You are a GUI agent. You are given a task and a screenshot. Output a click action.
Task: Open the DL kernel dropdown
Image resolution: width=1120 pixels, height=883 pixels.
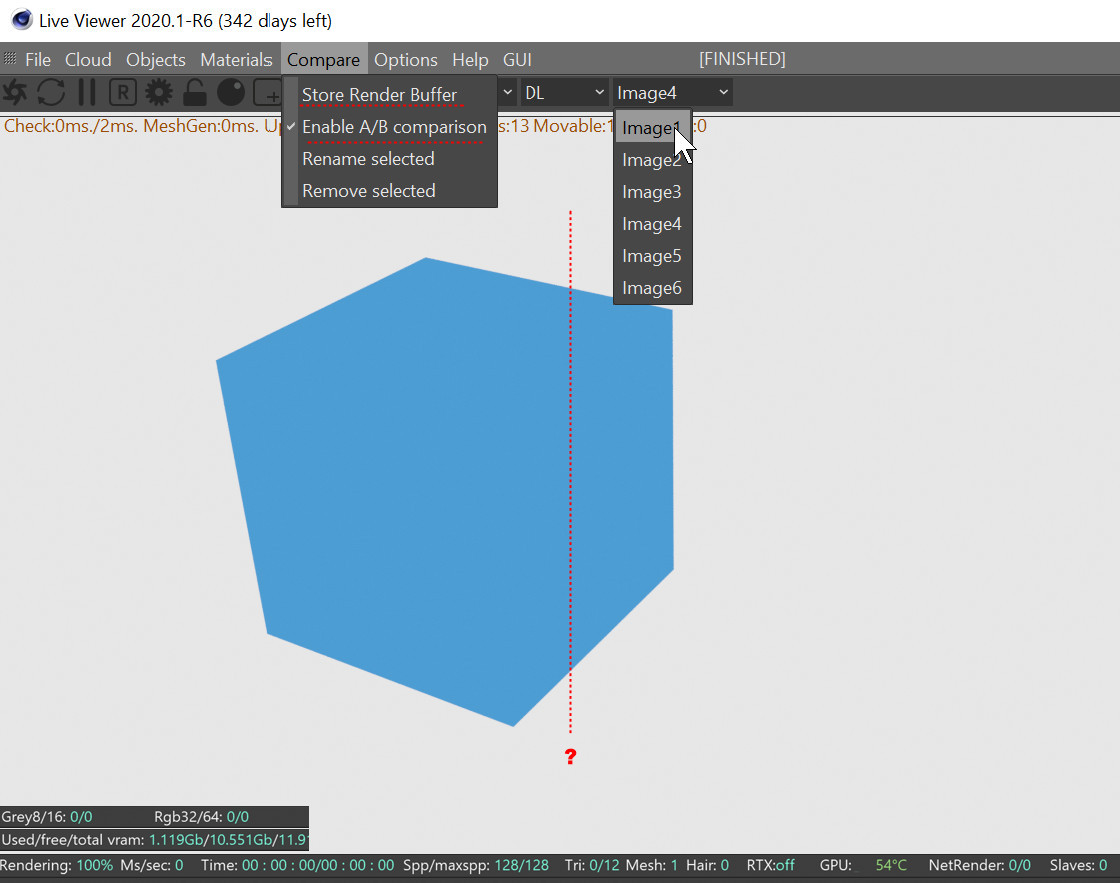click(564, 93)
